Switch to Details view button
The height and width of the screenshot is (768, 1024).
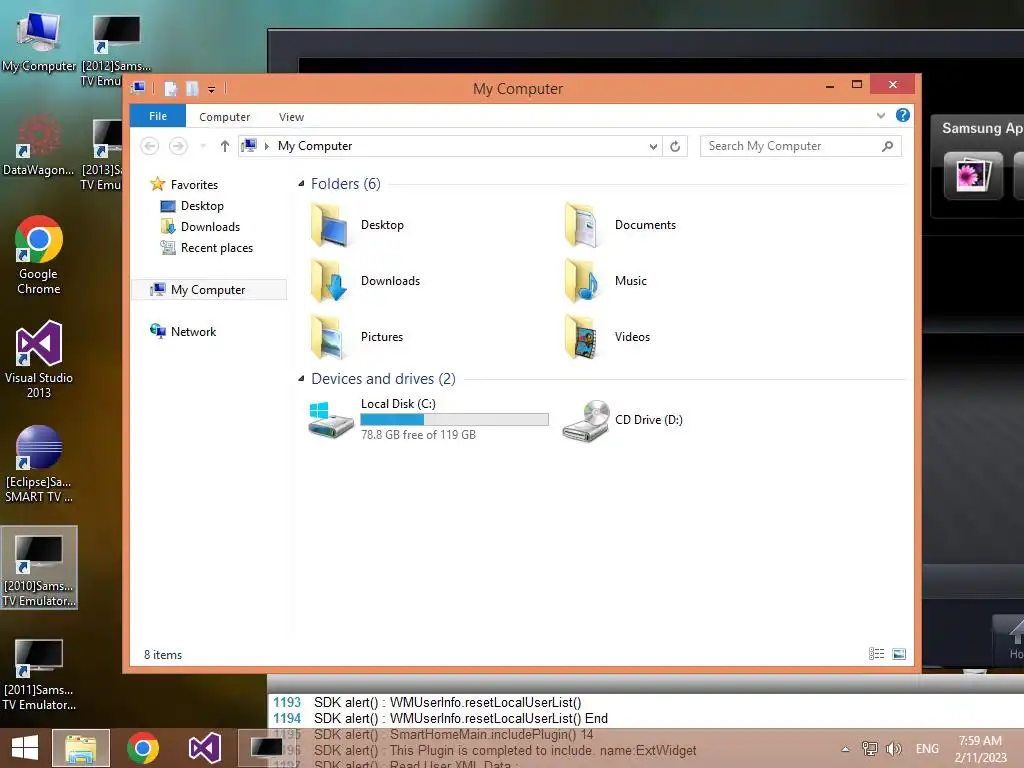[876, 654]
